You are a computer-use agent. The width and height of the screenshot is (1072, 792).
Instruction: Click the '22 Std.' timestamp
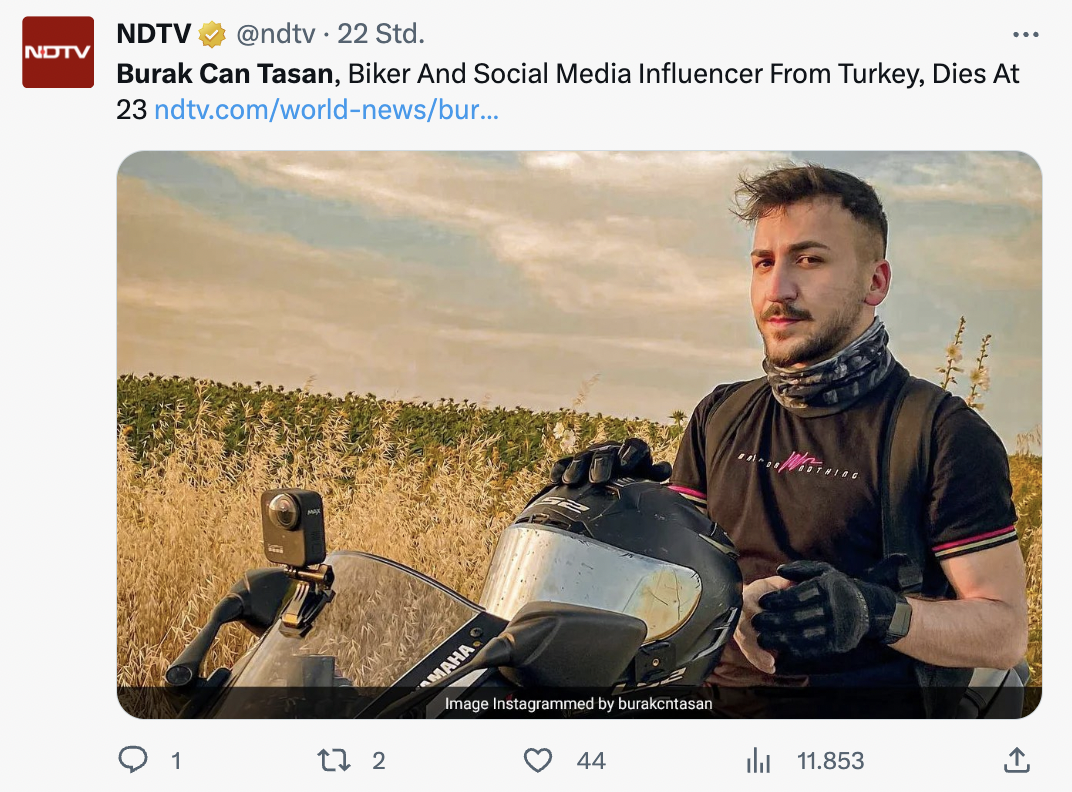381,34
